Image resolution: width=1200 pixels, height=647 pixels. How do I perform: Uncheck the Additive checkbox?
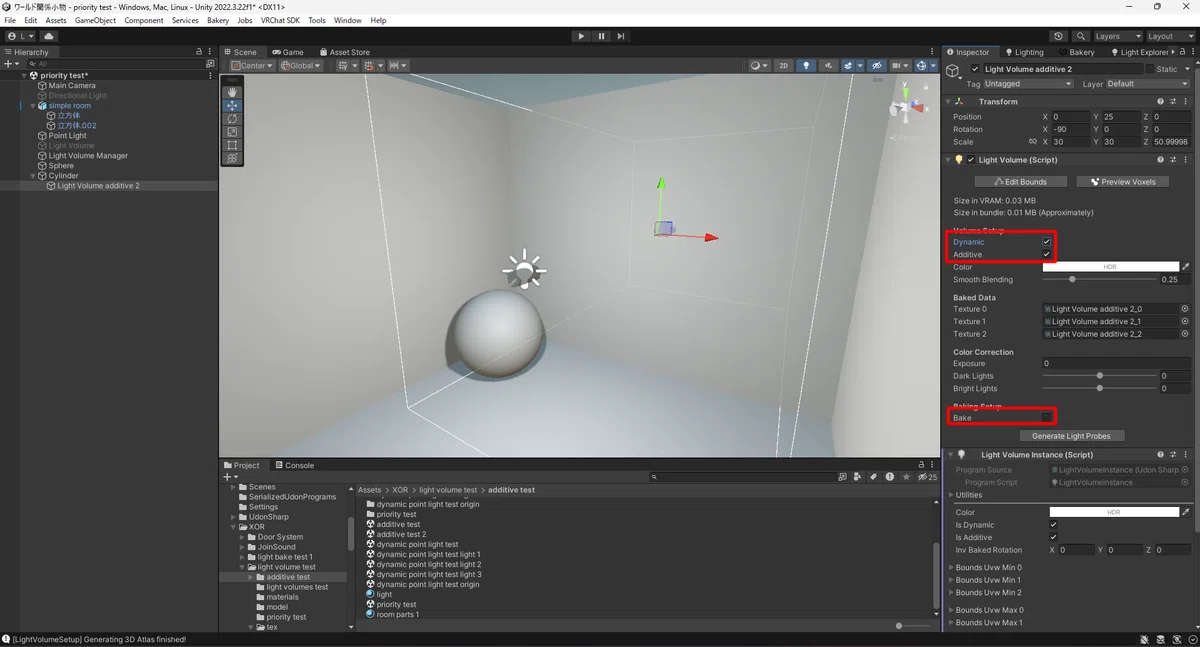coord(1047,254)
